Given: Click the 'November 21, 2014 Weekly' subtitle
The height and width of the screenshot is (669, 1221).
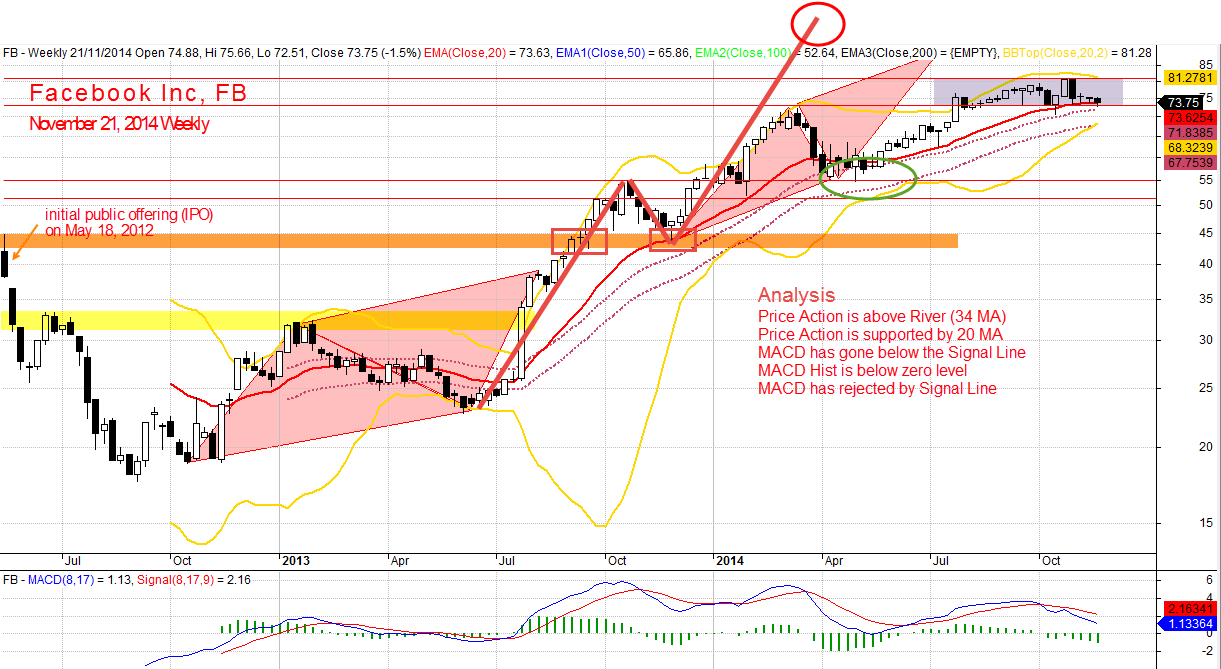Looking at the screenshot, I should 119,124.
